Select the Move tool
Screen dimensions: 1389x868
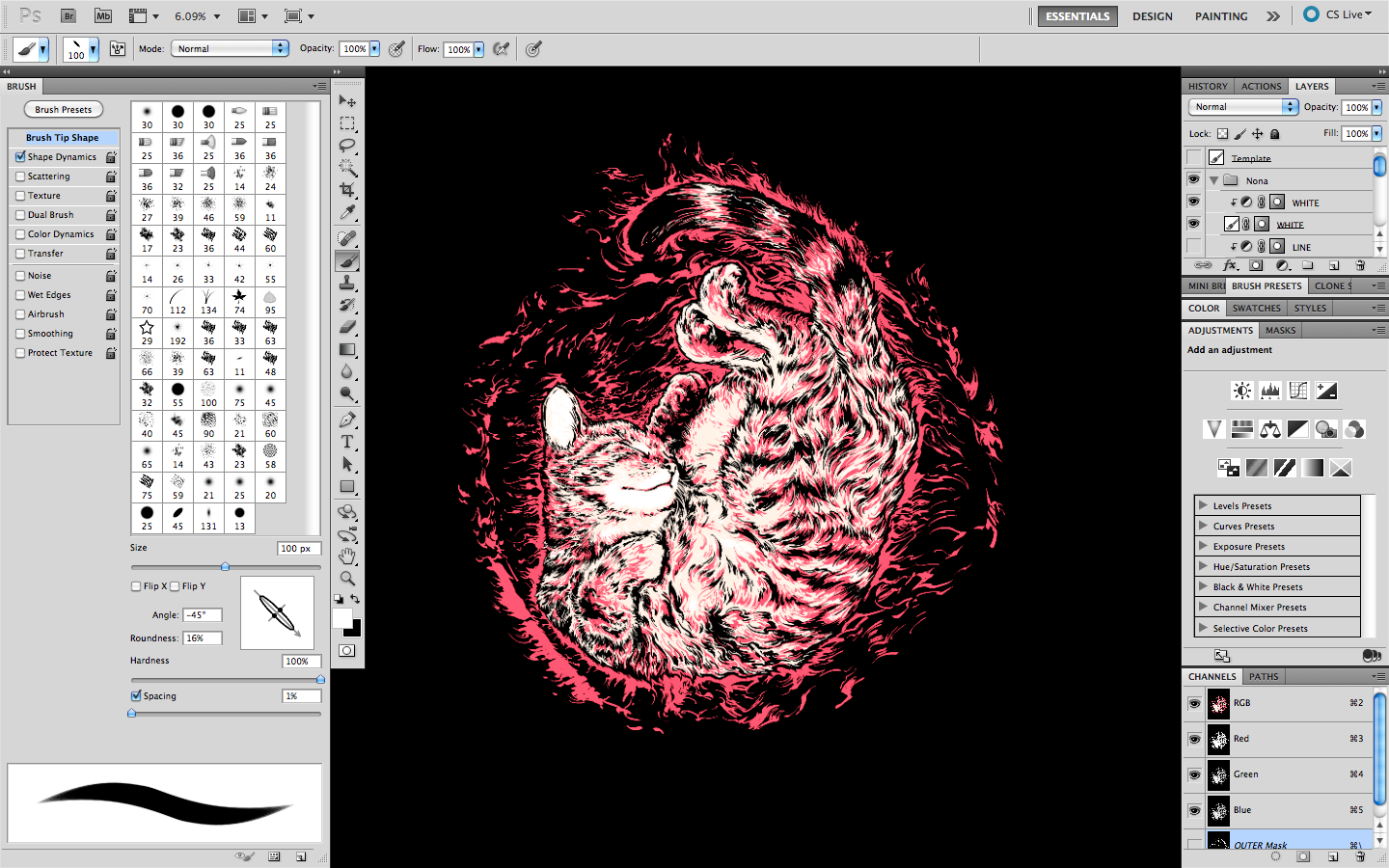pyautogui.click(x=347, y=101)
